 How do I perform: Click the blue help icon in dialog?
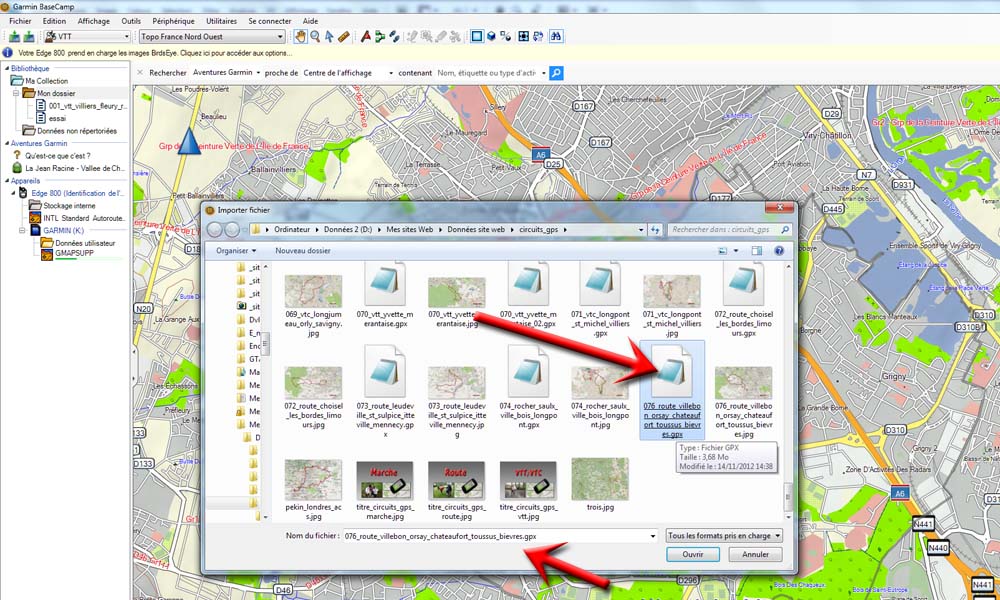pyautogui.click(x=779, y=251)
